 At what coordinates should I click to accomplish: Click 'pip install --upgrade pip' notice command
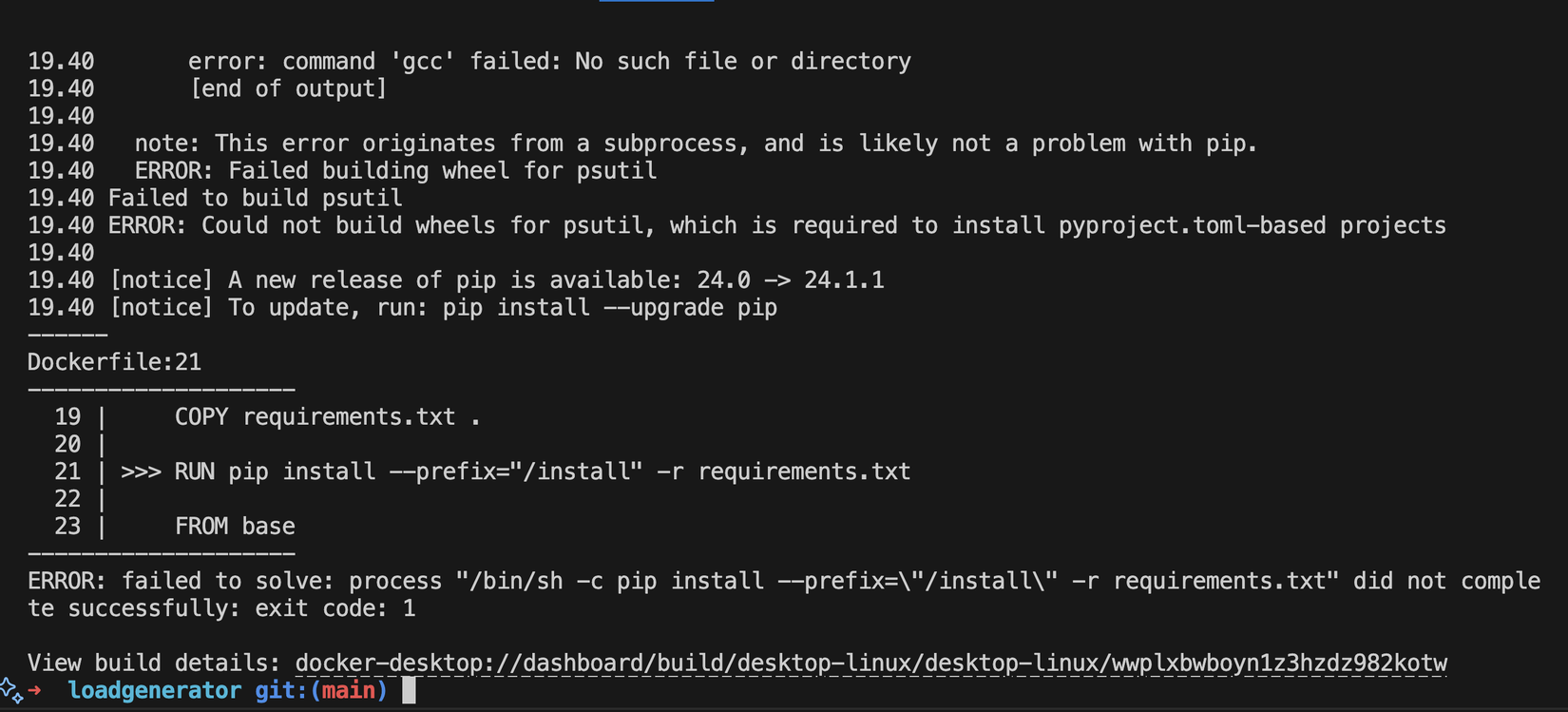coord(609,308)
